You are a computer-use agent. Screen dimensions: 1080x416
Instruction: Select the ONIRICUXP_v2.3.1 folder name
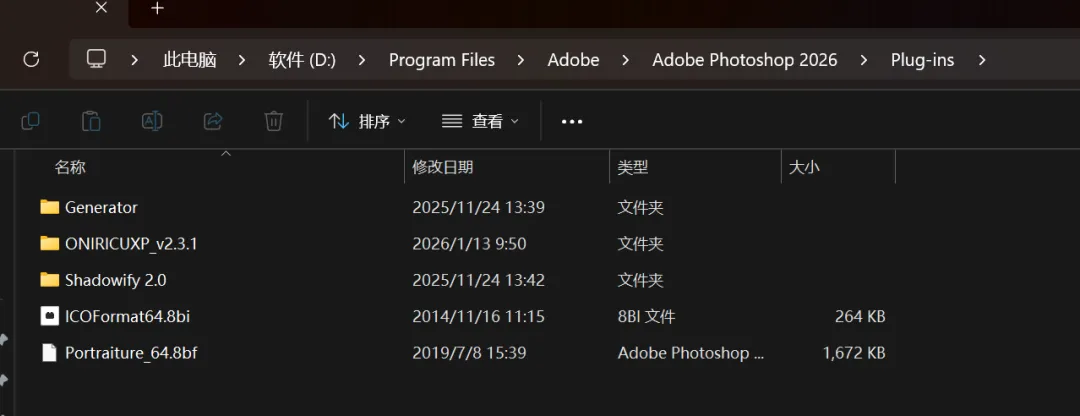point(131,243)
